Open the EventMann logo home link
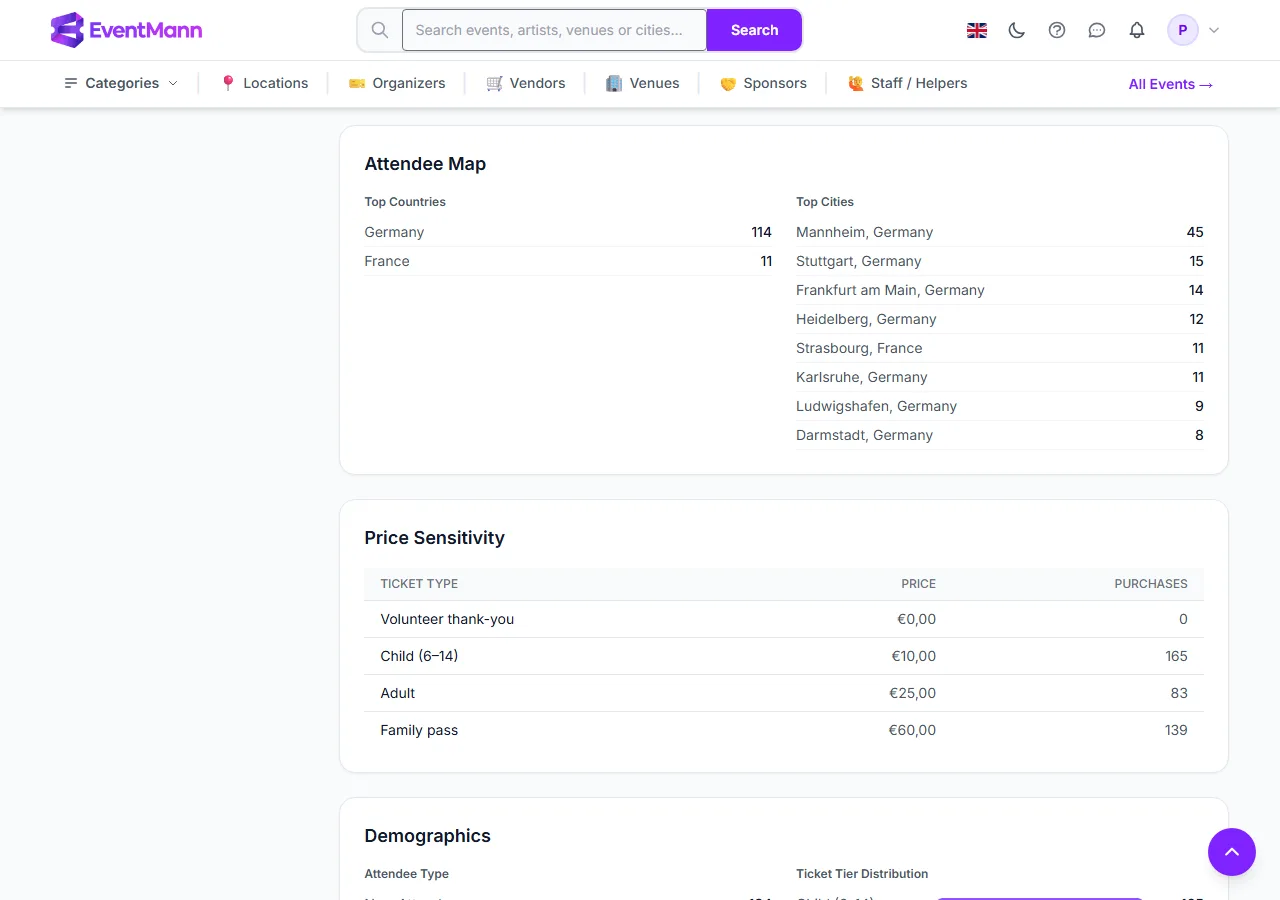Image resolution: width=1280 pixels, height=900 pixels. 126,30
